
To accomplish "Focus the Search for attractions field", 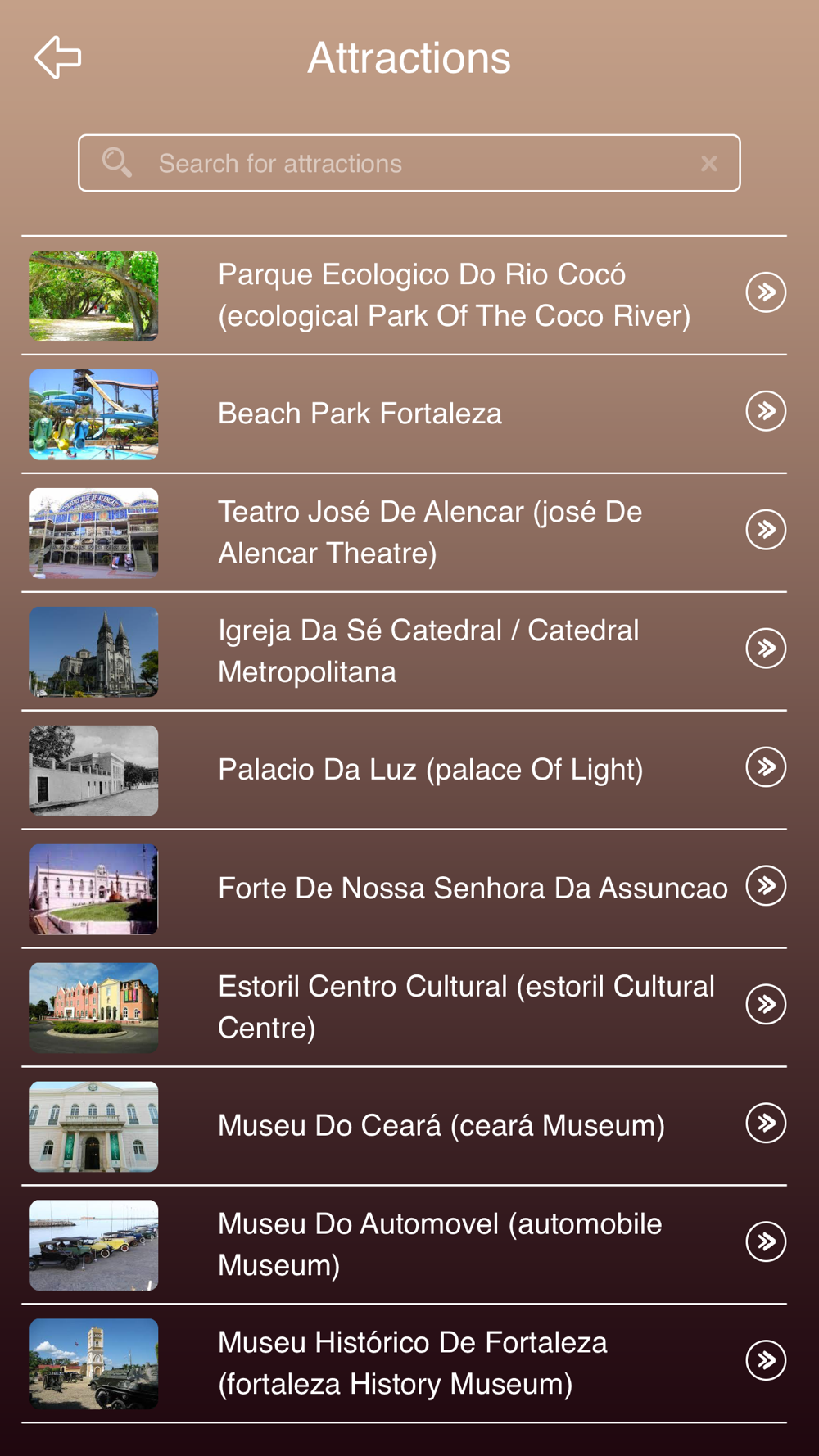I will (409, 164).
